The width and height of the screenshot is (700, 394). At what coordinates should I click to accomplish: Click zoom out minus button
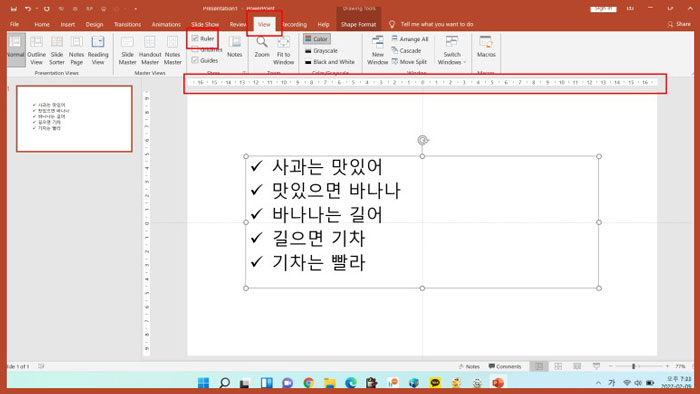[x=611, y=366]
